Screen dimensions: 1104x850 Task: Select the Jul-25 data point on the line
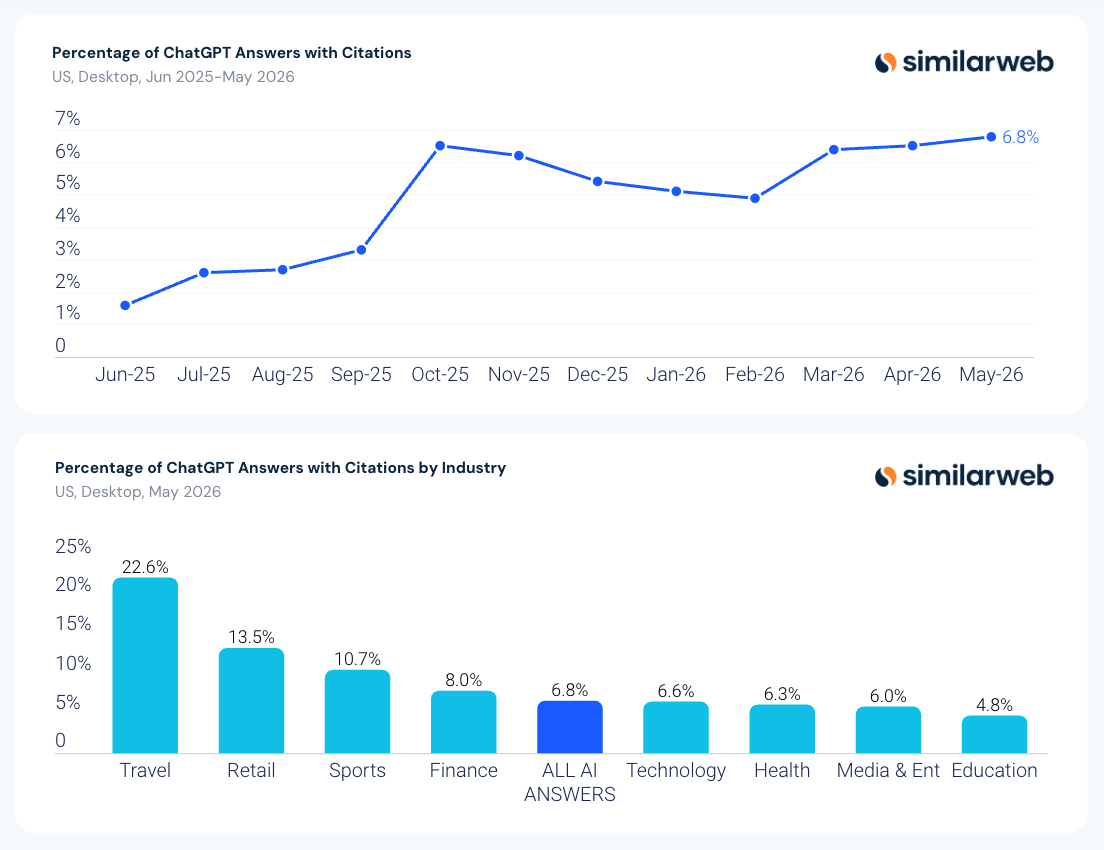[x=203, y=273]
